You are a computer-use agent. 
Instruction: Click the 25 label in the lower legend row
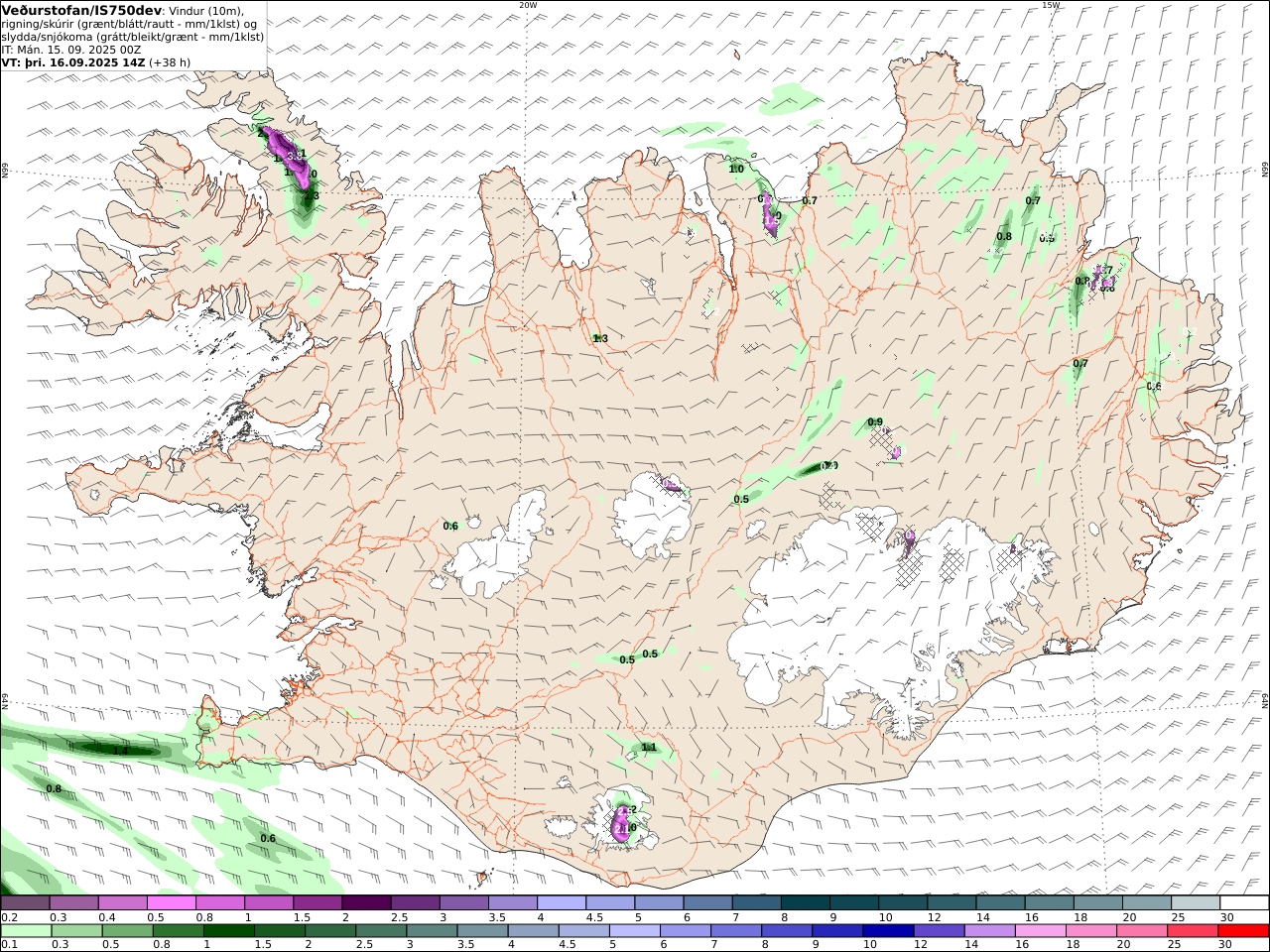[1177, 944]
